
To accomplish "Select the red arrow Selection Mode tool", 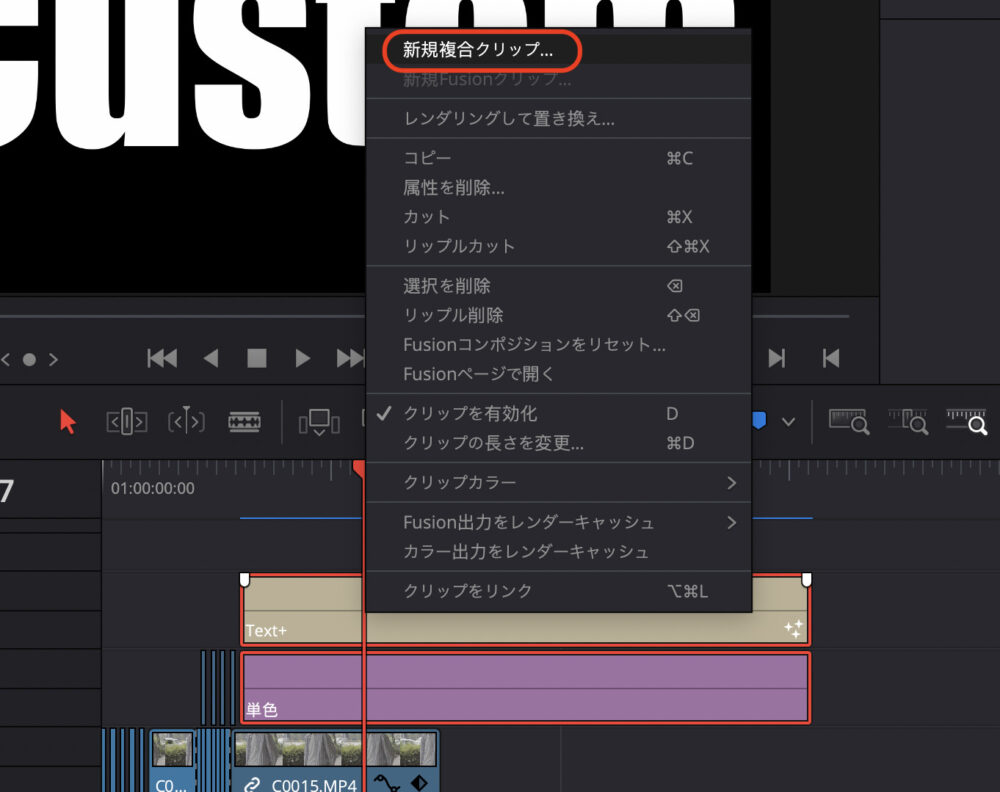I will point(68,422).
